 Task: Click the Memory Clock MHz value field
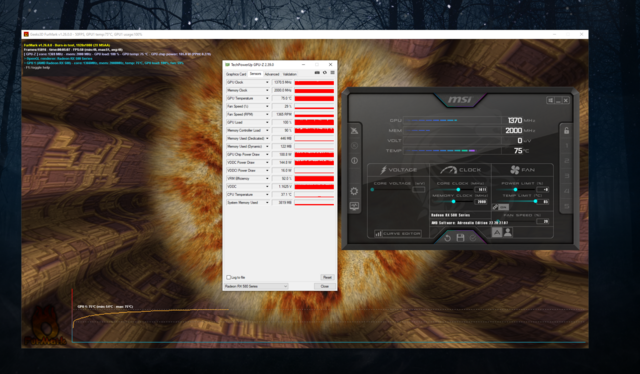coord(481,201)
